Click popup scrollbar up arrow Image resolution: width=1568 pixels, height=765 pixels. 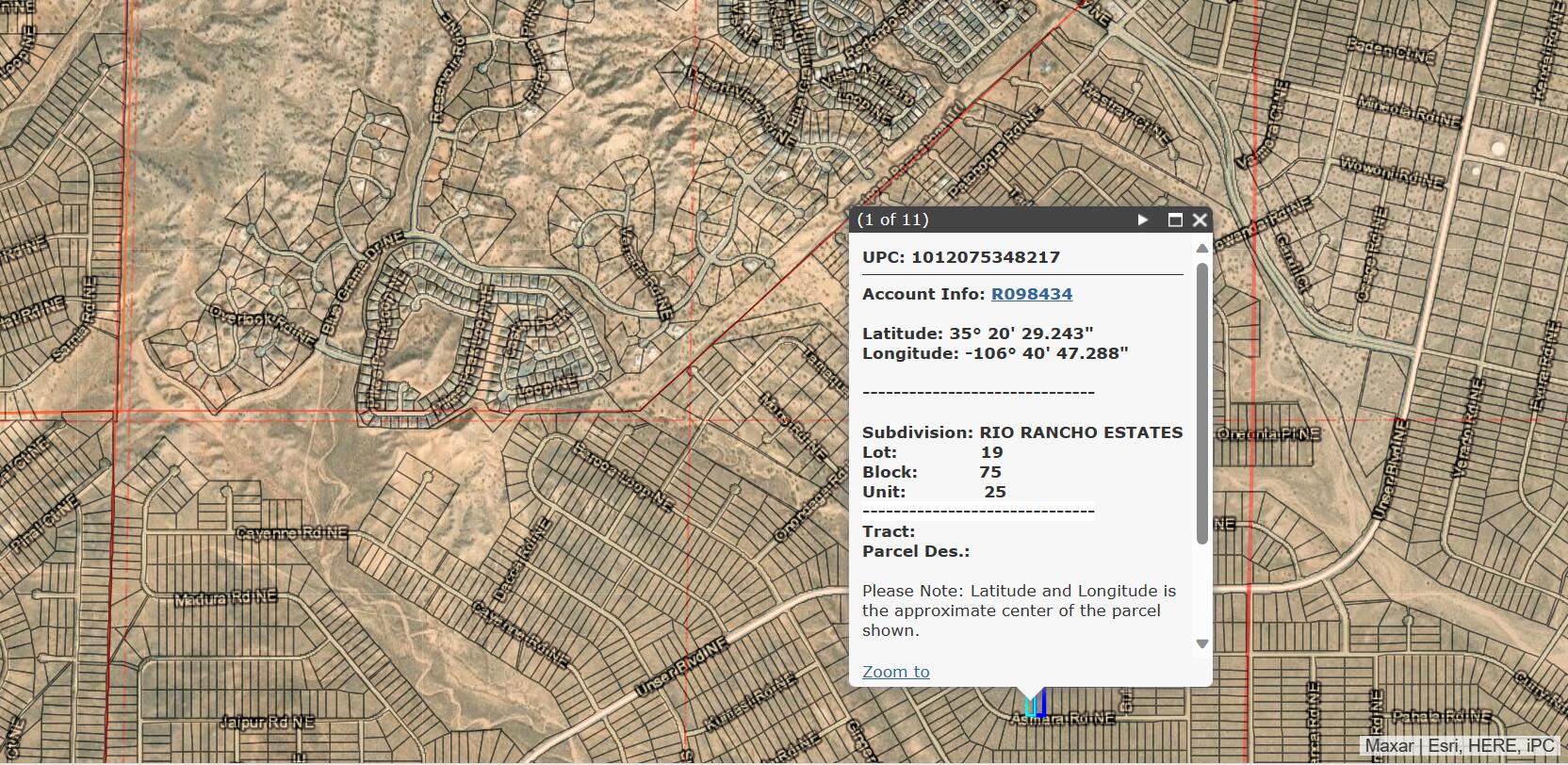(x=1201, y=249)
